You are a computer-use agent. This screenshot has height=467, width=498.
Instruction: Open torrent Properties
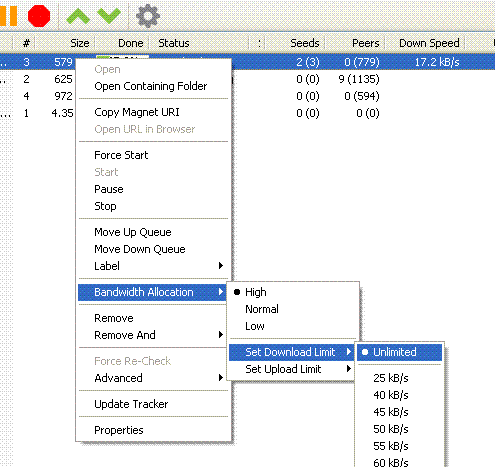pos(119,430)
